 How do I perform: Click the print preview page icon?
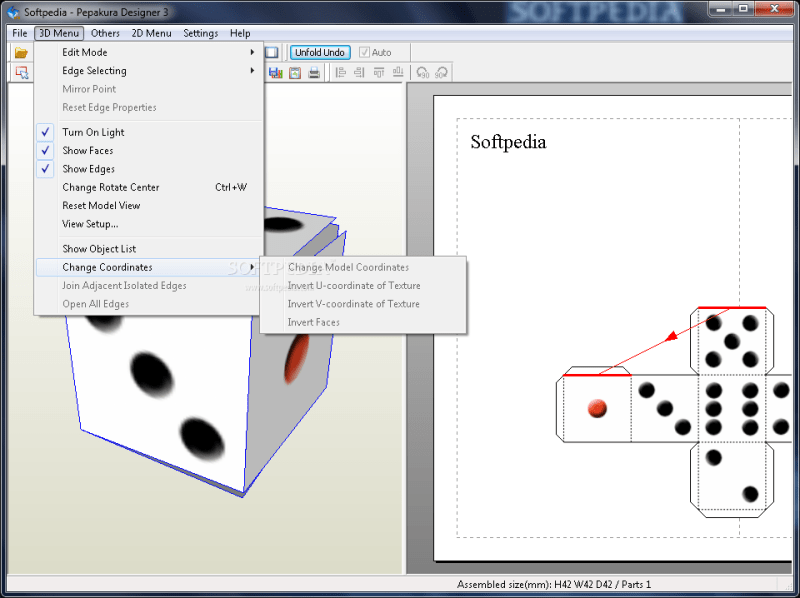(295, 72)
